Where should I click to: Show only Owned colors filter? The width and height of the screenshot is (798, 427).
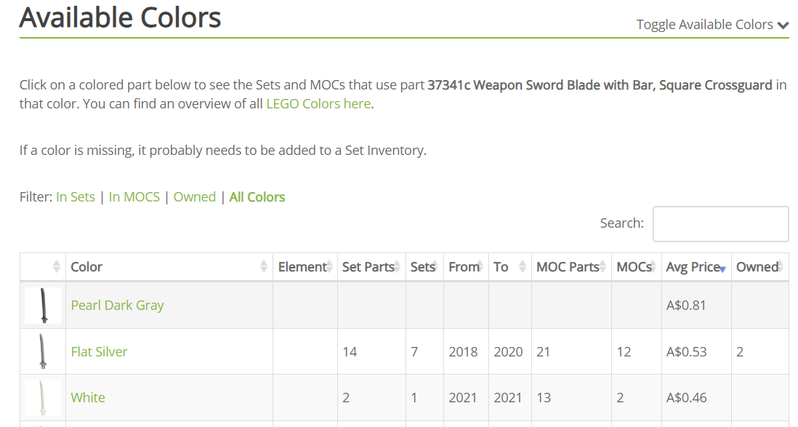[x=194, y=197]
